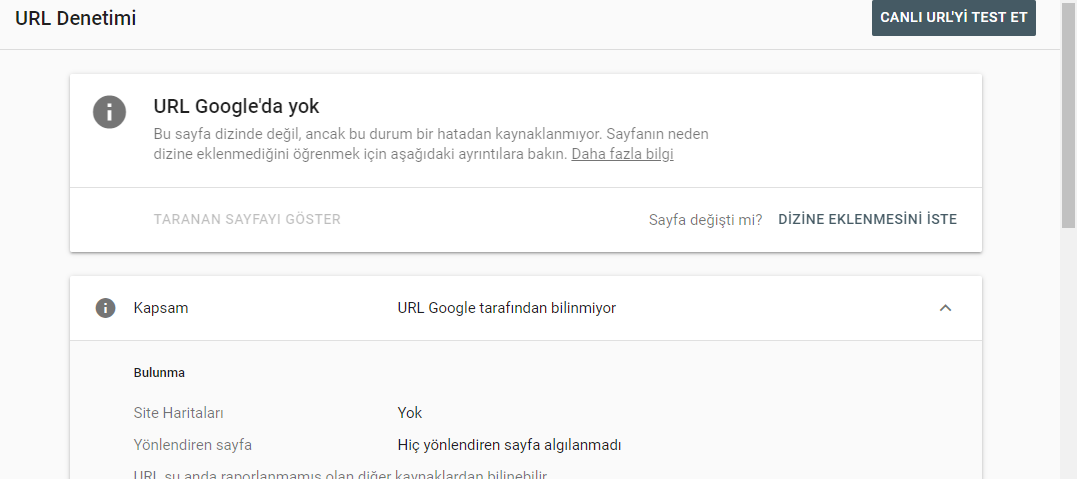Collapse the Kapsam section with chevron
The height and width of the screenshot is (479, 1077).
(945, 308)
